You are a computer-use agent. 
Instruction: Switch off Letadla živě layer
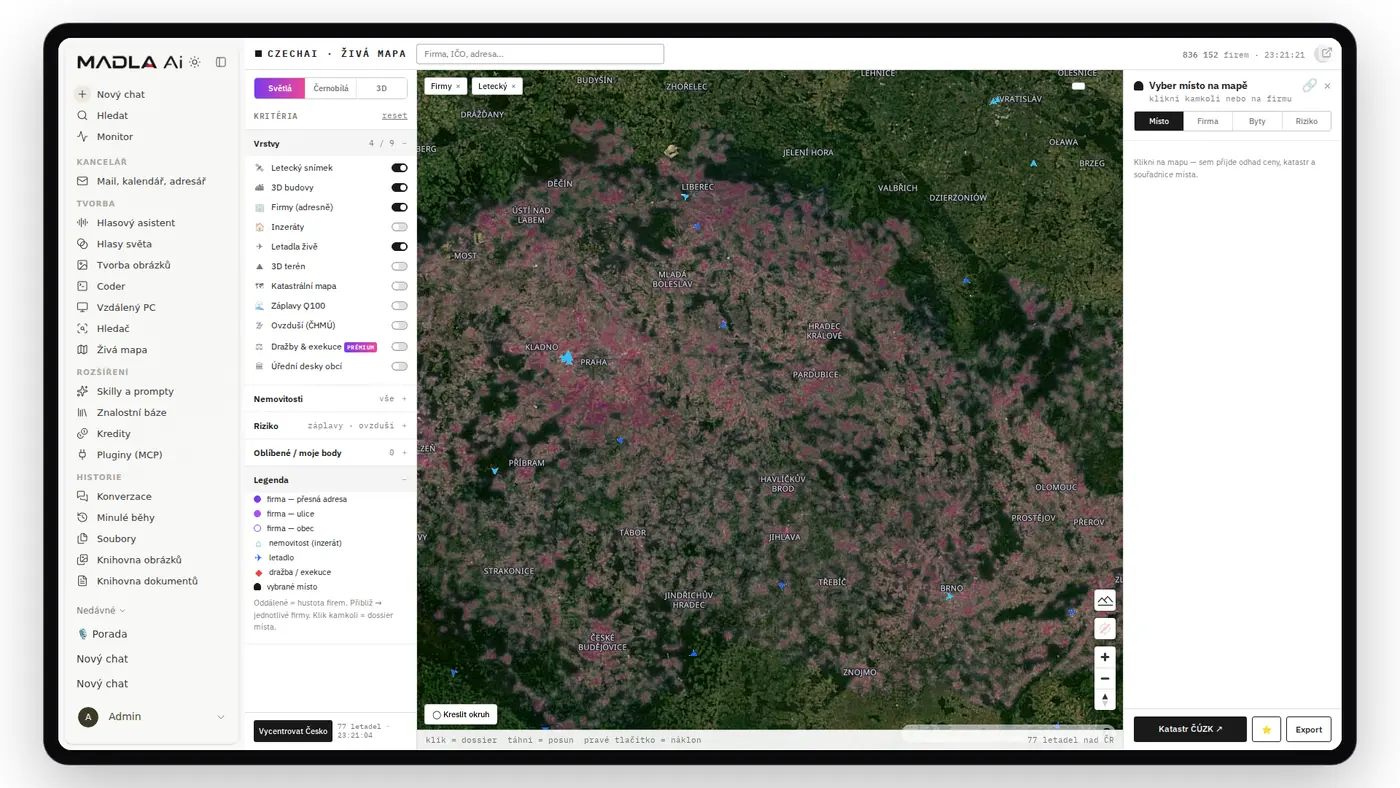(399, 246)
